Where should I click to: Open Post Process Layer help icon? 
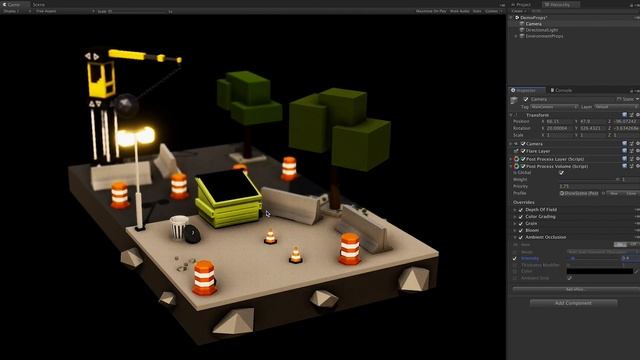click(624, 159)
